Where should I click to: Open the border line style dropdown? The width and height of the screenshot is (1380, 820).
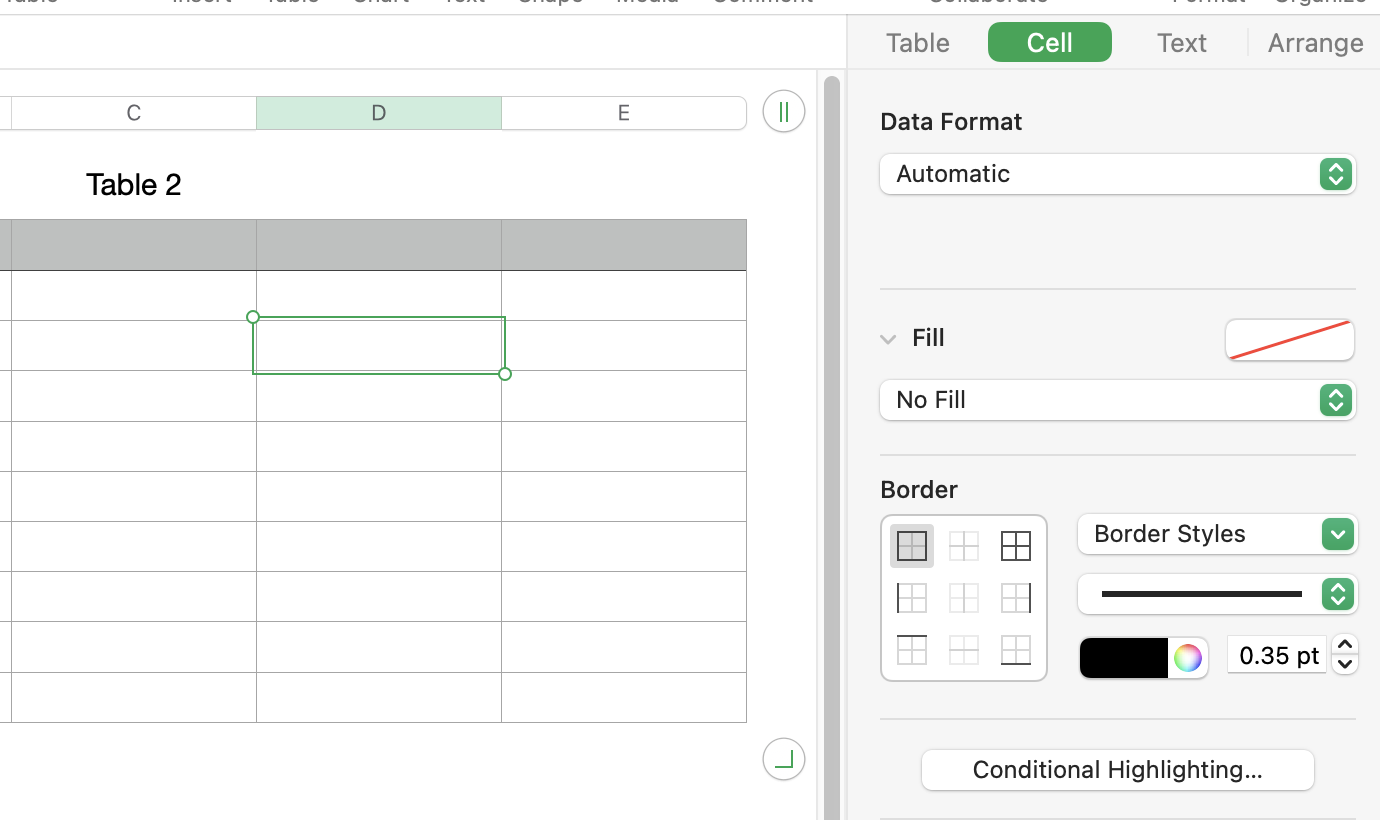coord(1217,594)
